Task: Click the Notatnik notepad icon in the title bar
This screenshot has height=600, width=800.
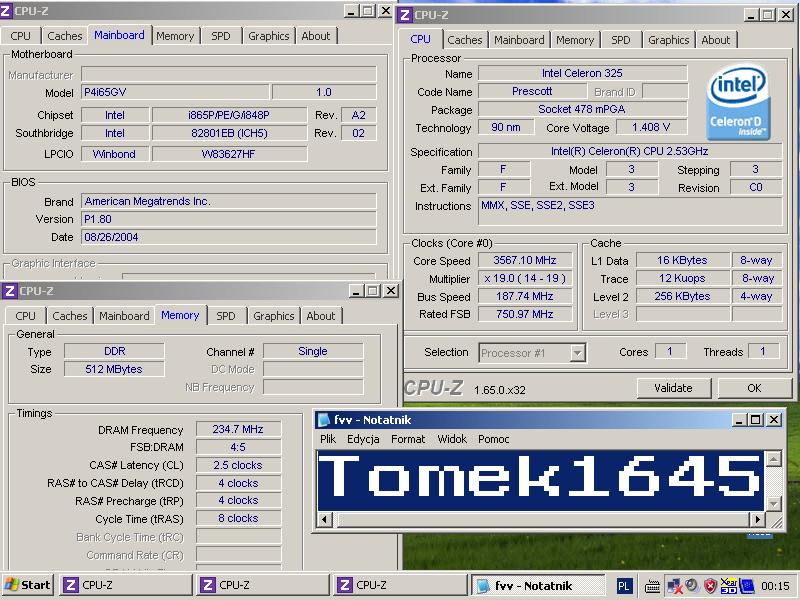Action: pyautogui.click(x=323, y=420)
